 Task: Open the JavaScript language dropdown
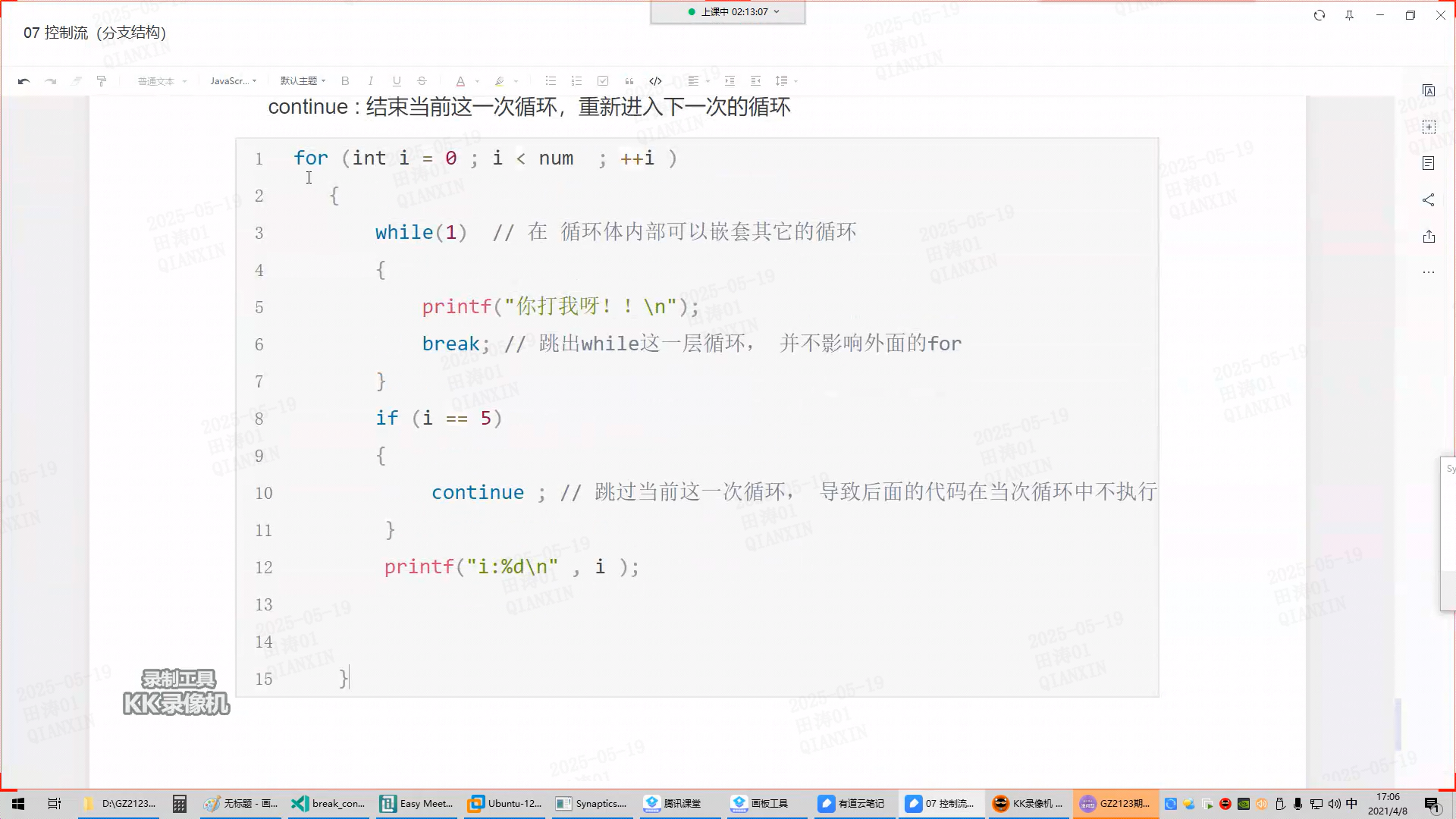(233, 81)
